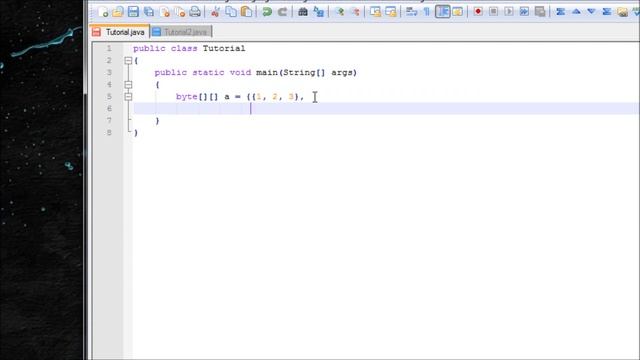Toggle synchronized vertical scrolling
The height and width of the screenshot is (360, 640).
(375, 11)
